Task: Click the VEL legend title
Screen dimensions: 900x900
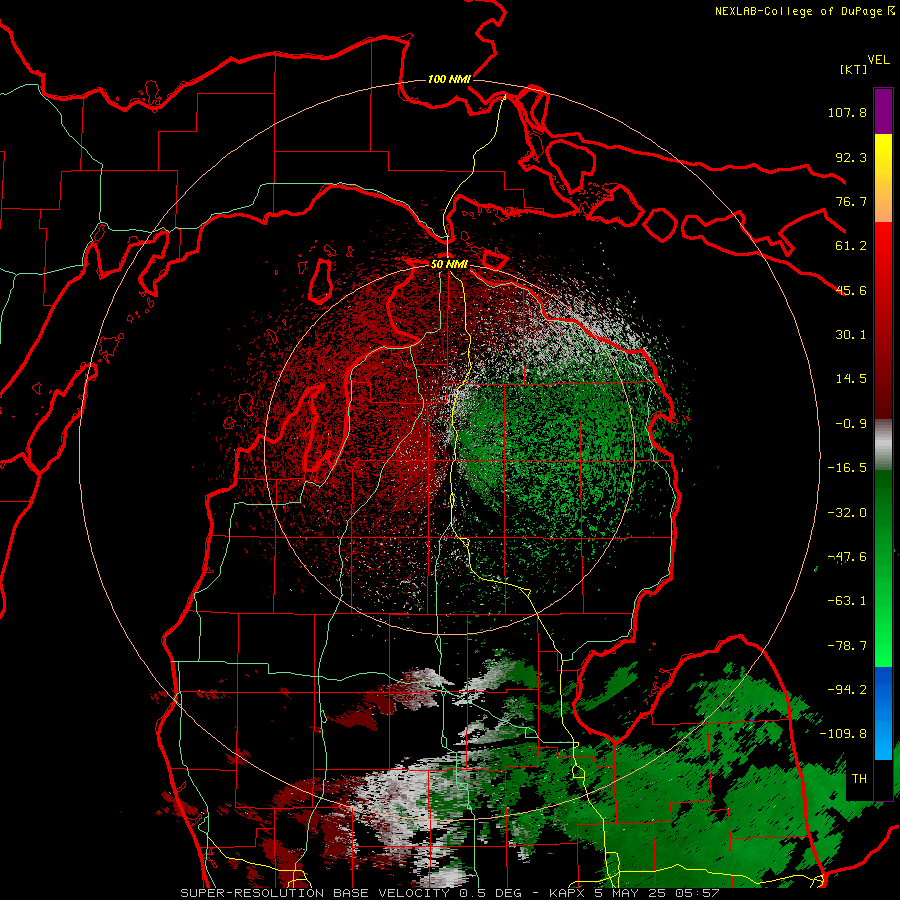Action: coord(878,60)
